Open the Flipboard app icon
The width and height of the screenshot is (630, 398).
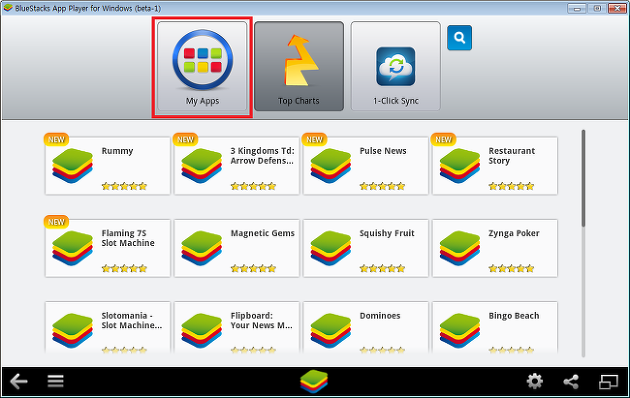tap(201, 331)
